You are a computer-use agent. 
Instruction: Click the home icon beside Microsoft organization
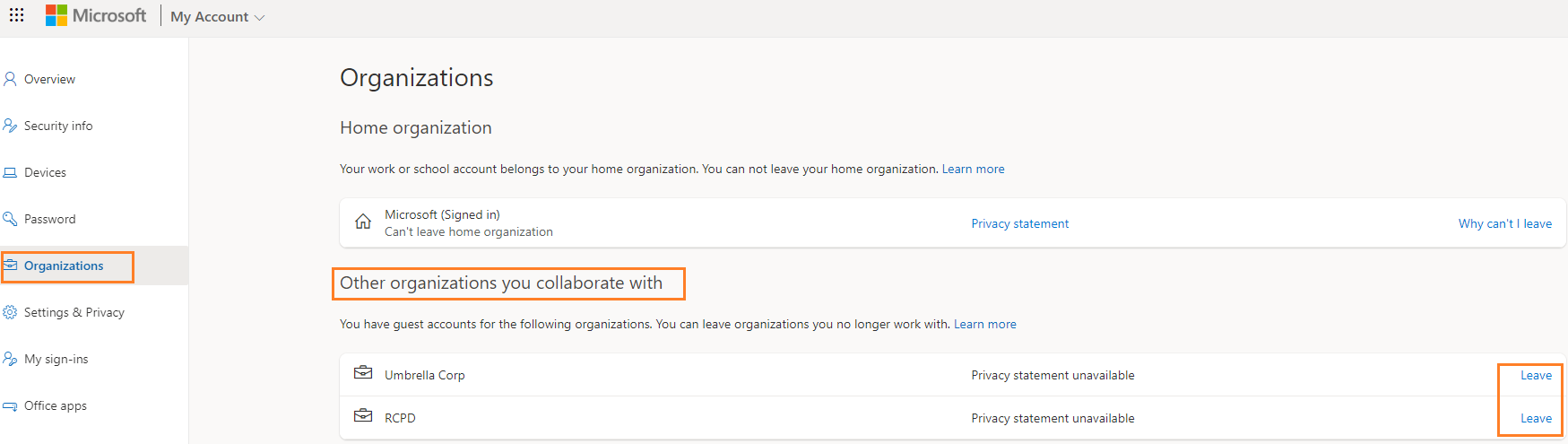363,222
